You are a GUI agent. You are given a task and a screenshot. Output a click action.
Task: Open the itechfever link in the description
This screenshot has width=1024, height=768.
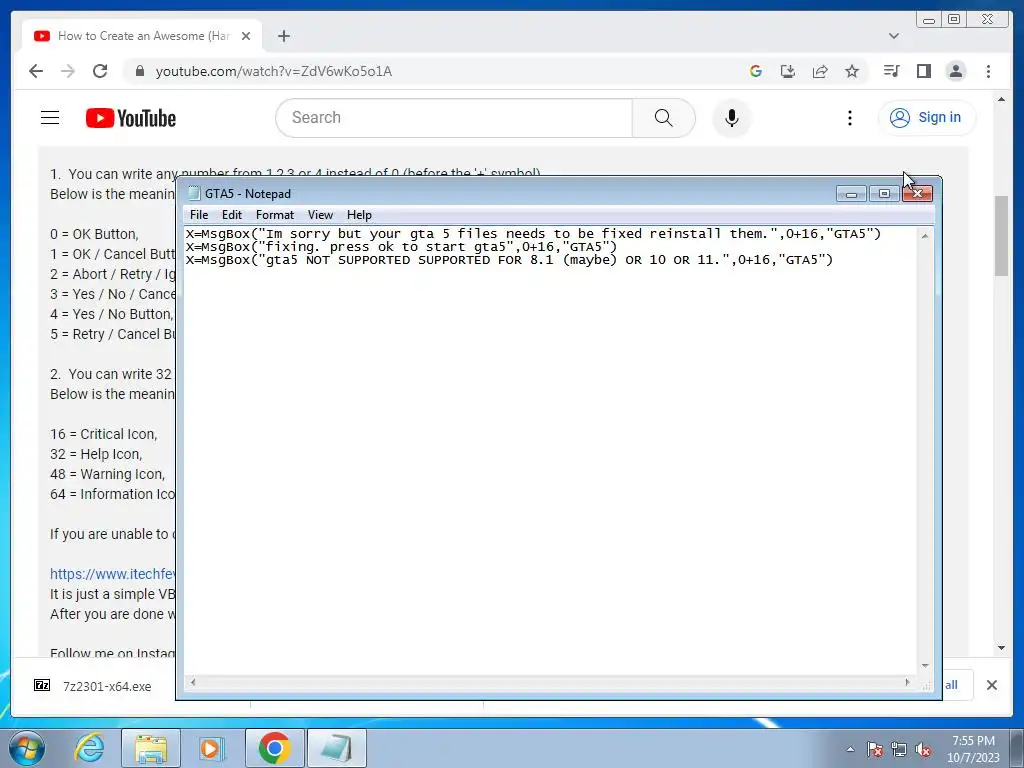(112, 574)
